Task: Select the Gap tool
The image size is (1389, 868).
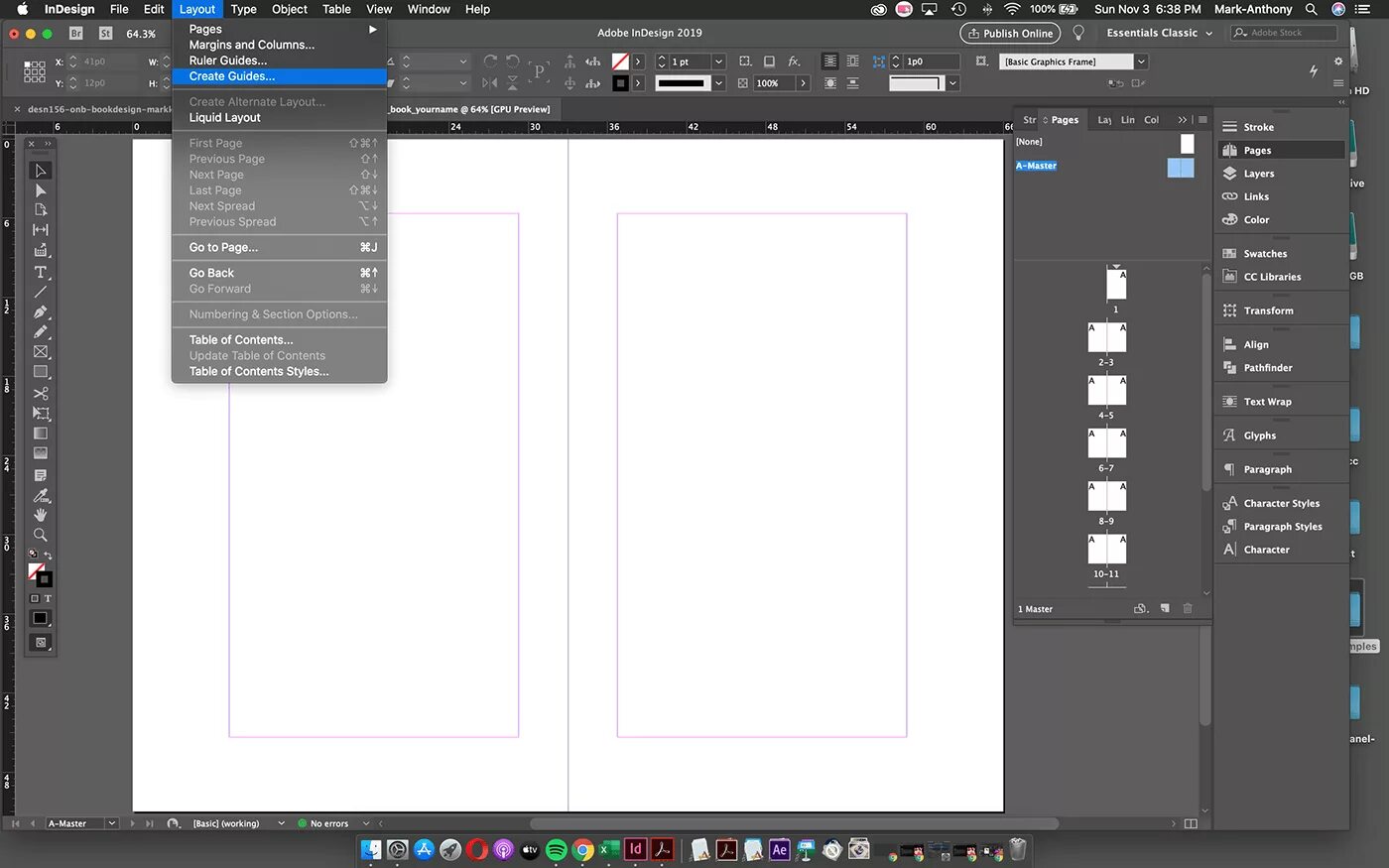Action: [x=41, y=230]
